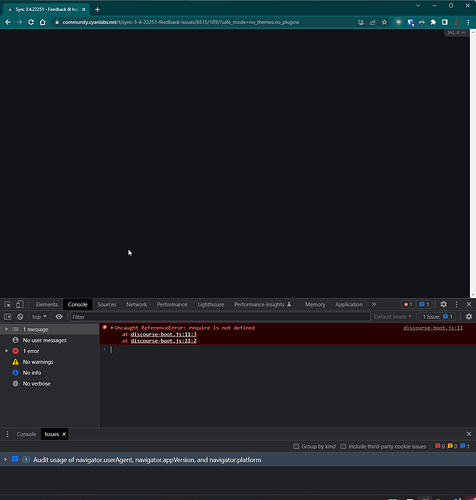This screenshot has height=500, width=476.
Task: Switch to the Elements tab
Action: [x=47, y=304]
